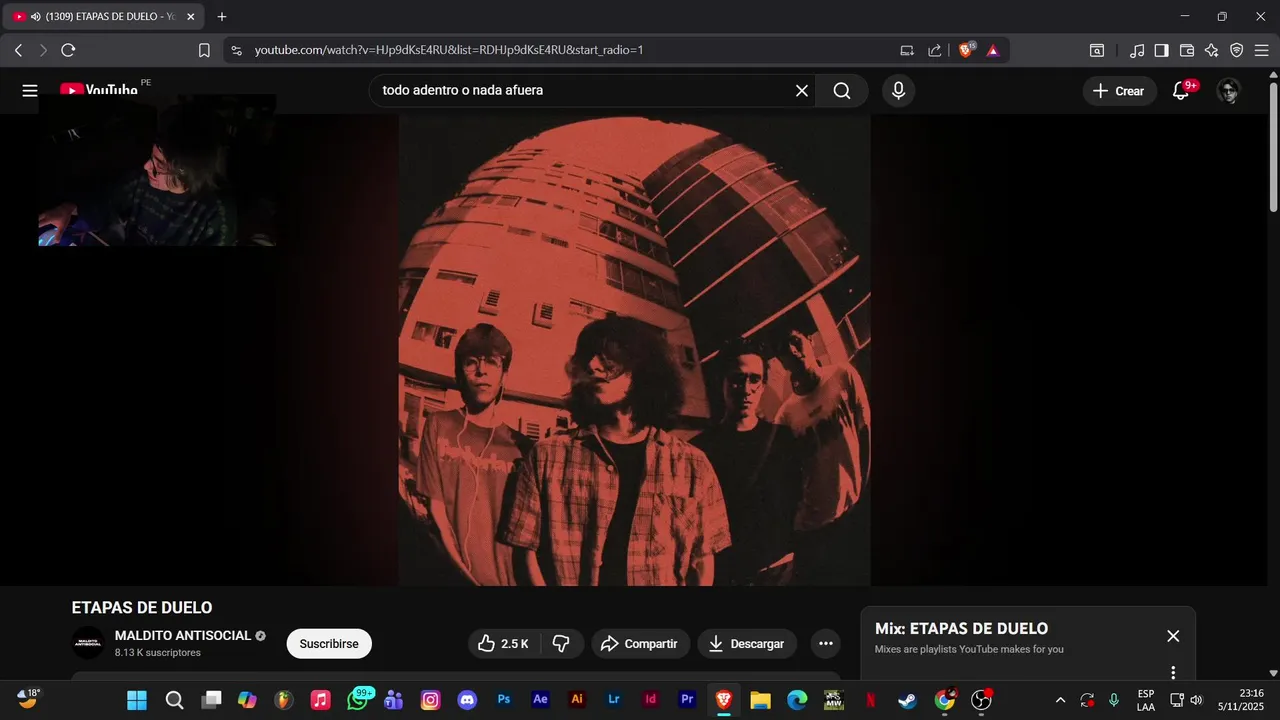Open the tab search button in toolbar
The width and height of the screenshot is (1280, 720).
[x=1097, y=50]
